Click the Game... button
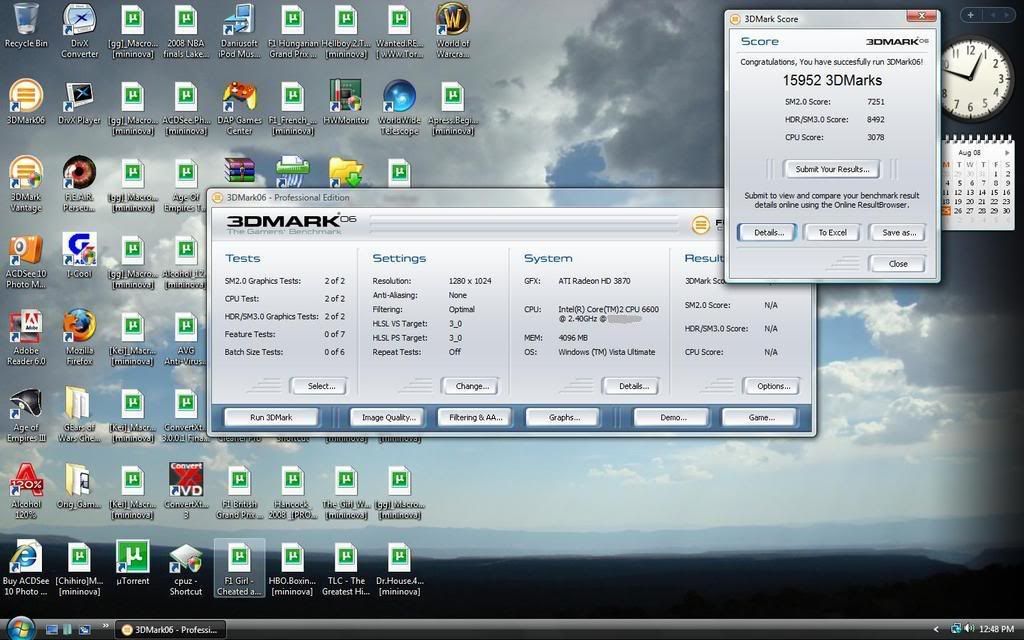The height and width of the screenshot is (640, 1024). (761, 417)
